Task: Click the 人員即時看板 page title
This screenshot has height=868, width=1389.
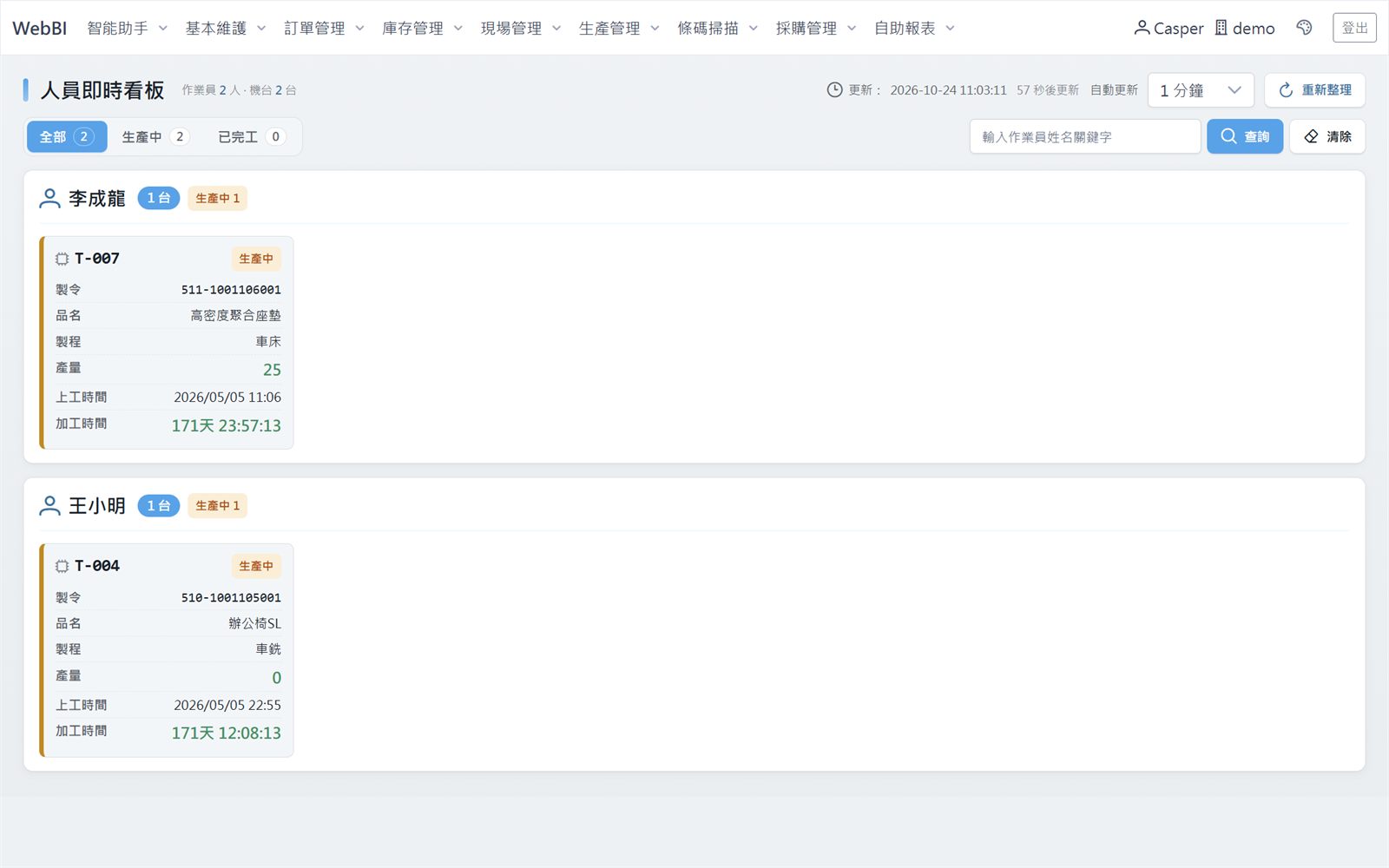Action: (102, 90)
